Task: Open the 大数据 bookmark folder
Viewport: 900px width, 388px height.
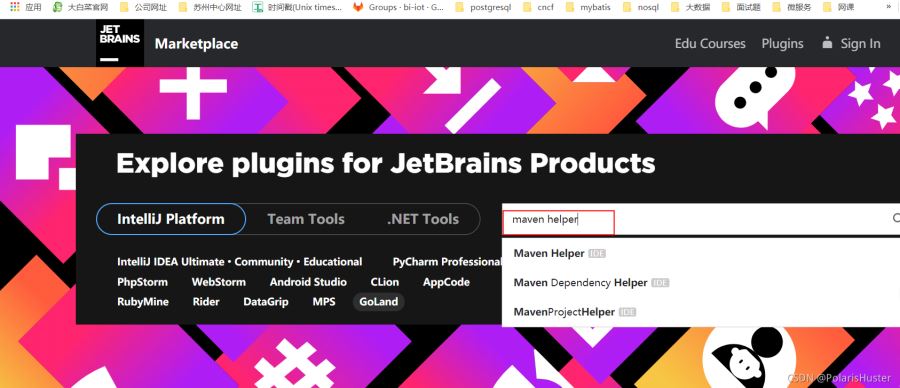Action: tap(690, 7)
